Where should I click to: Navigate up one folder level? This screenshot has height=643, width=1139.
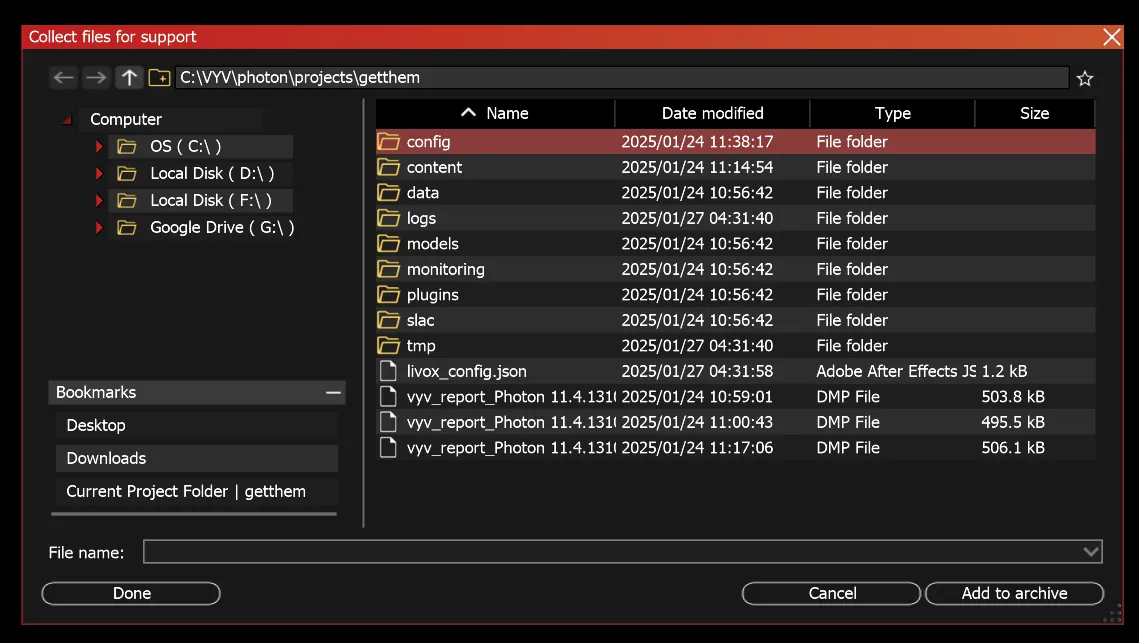pos(129,78)
